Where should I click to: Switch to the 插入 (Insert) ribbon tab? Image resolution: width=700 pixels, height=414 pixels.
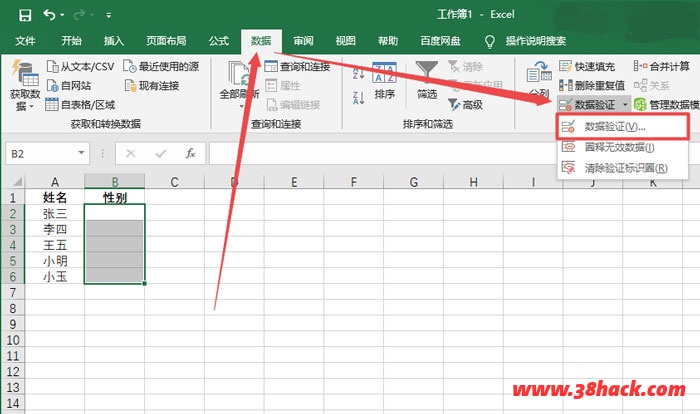click(x=114, y=41)
